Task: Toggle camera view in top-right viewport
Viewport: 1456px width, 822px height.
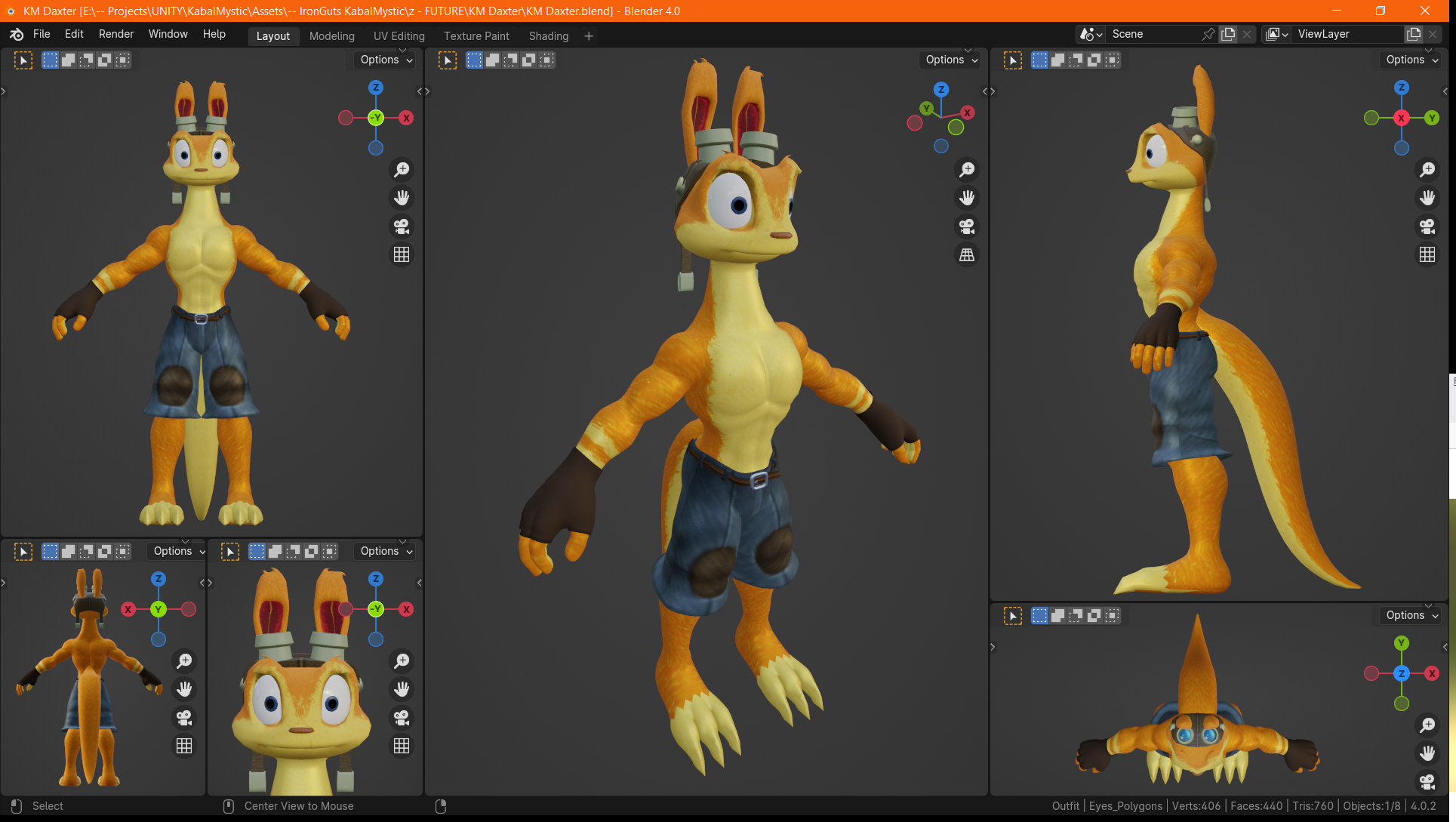Action: tap(1427, 226)
